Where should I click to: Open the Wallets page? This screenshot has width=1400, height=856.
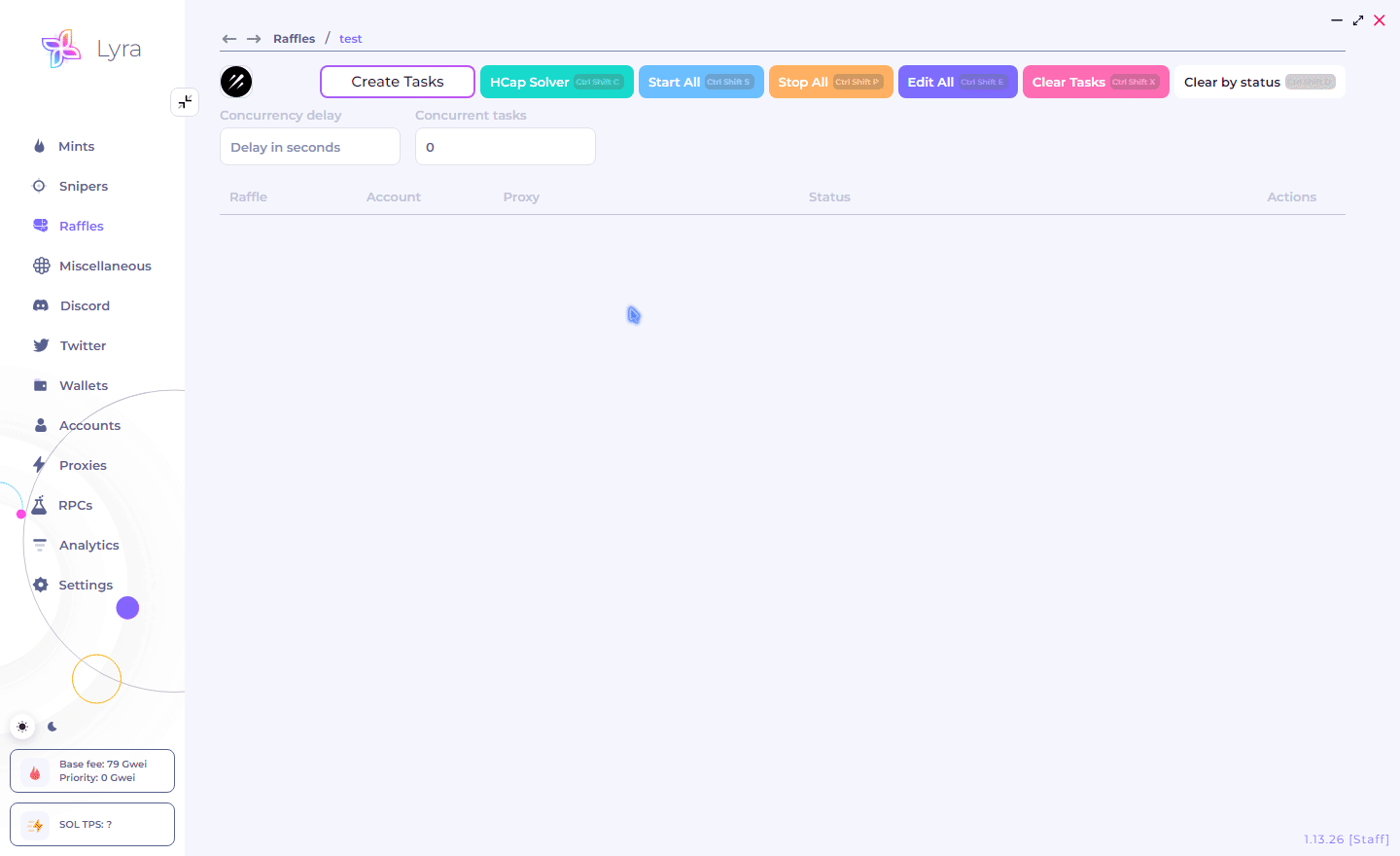point(83,385)
